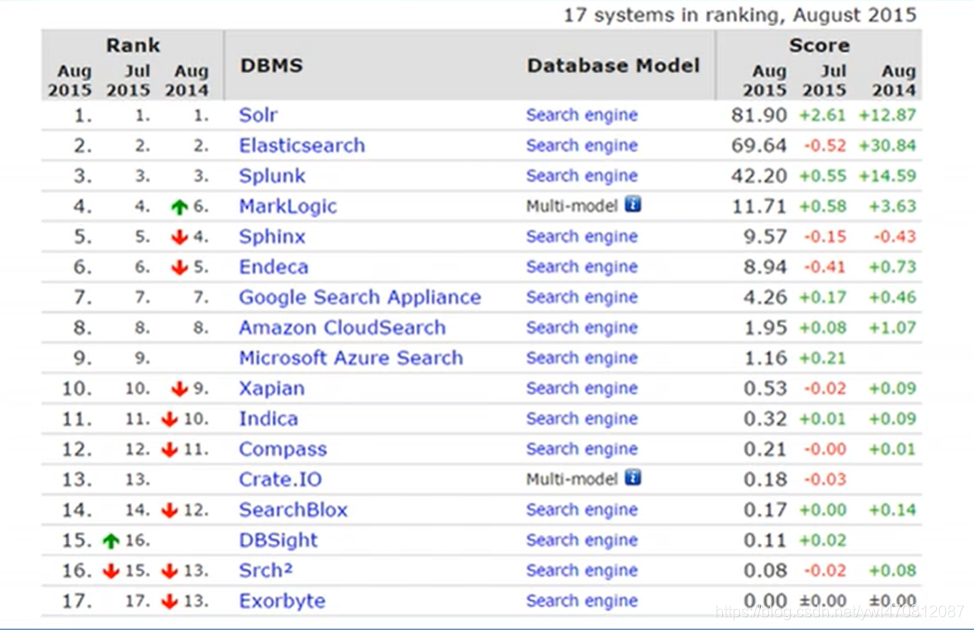Click the red down arrow in Indica row

tap(170, 419)
